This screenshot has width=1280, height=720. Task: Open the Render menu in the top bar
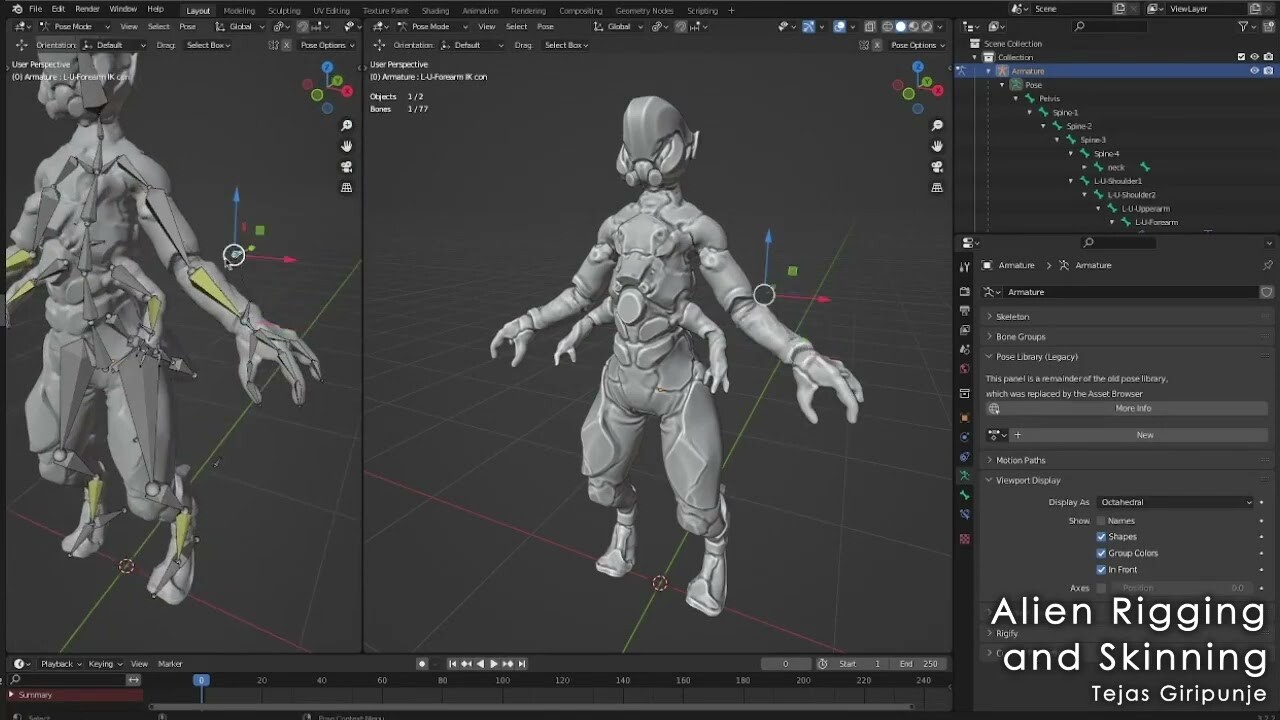click(87, 8)
